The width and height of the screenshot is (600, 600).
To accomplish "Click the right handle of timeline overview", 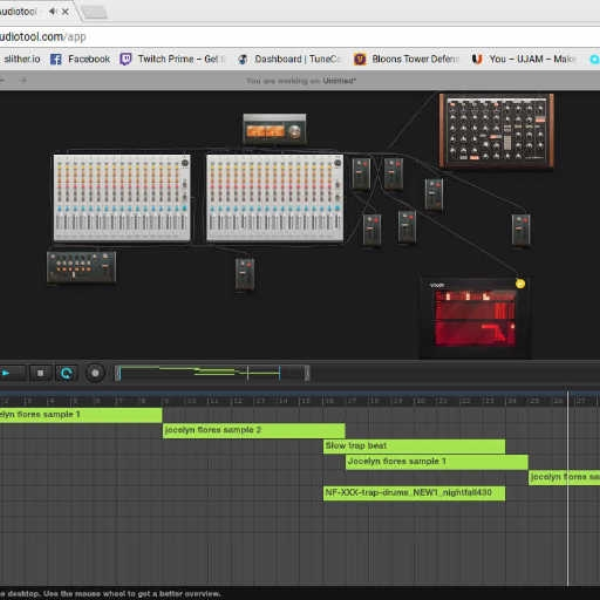I will [x=307, y=373].
